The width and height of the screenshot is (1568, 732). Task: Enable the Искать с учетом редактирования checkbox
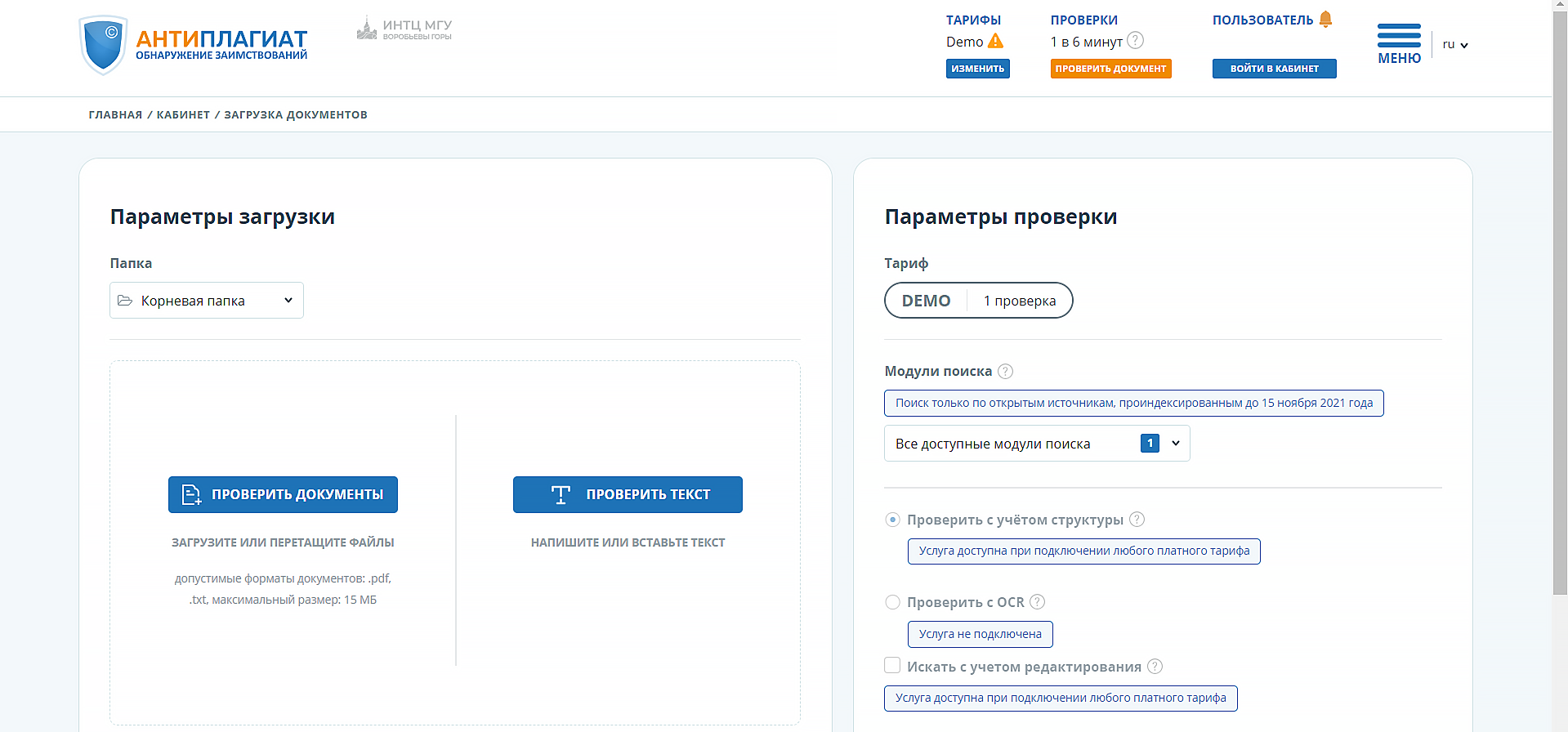tap(892, 665)
